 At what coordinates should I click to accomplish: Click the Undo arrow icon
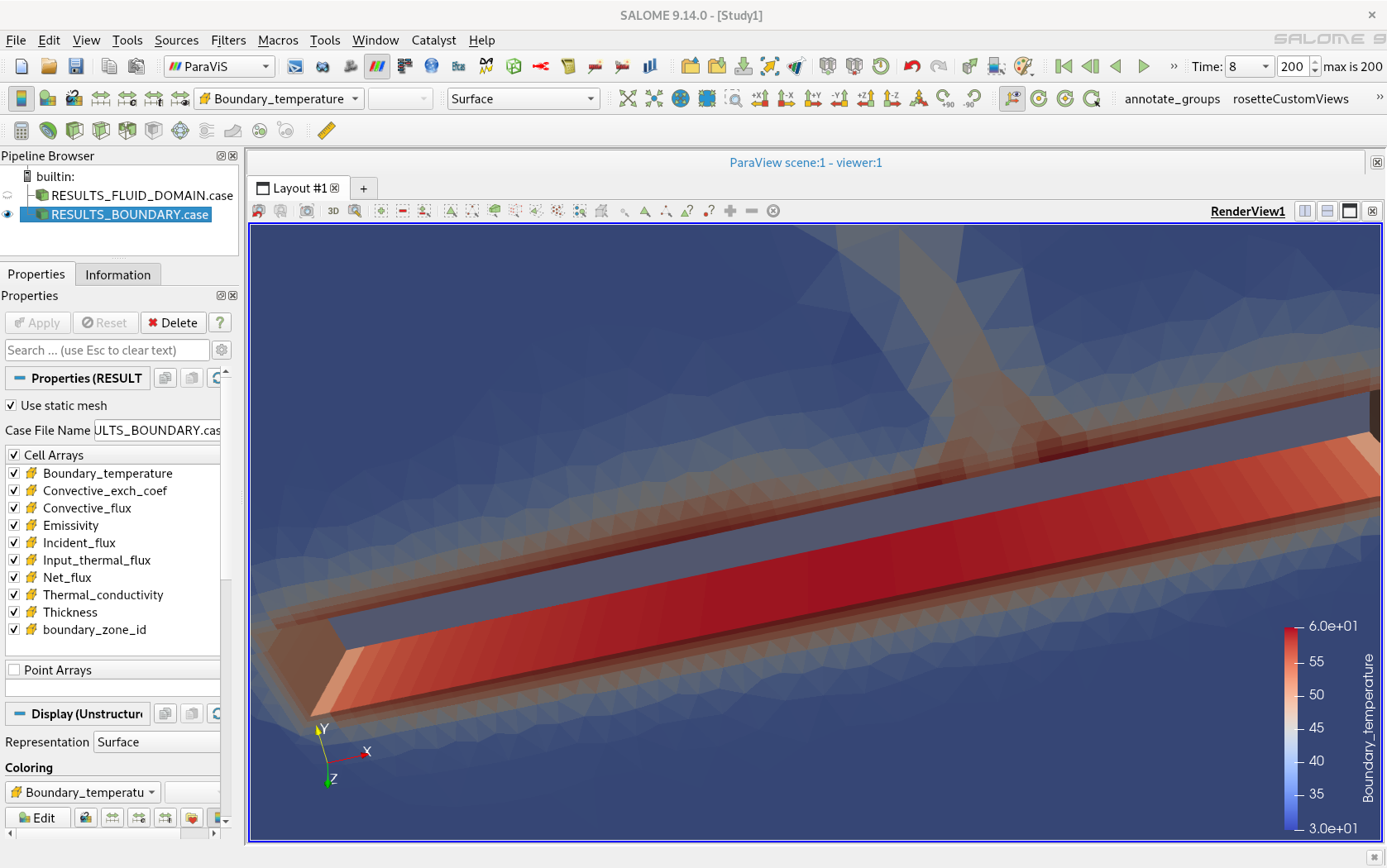click(911, 67)
